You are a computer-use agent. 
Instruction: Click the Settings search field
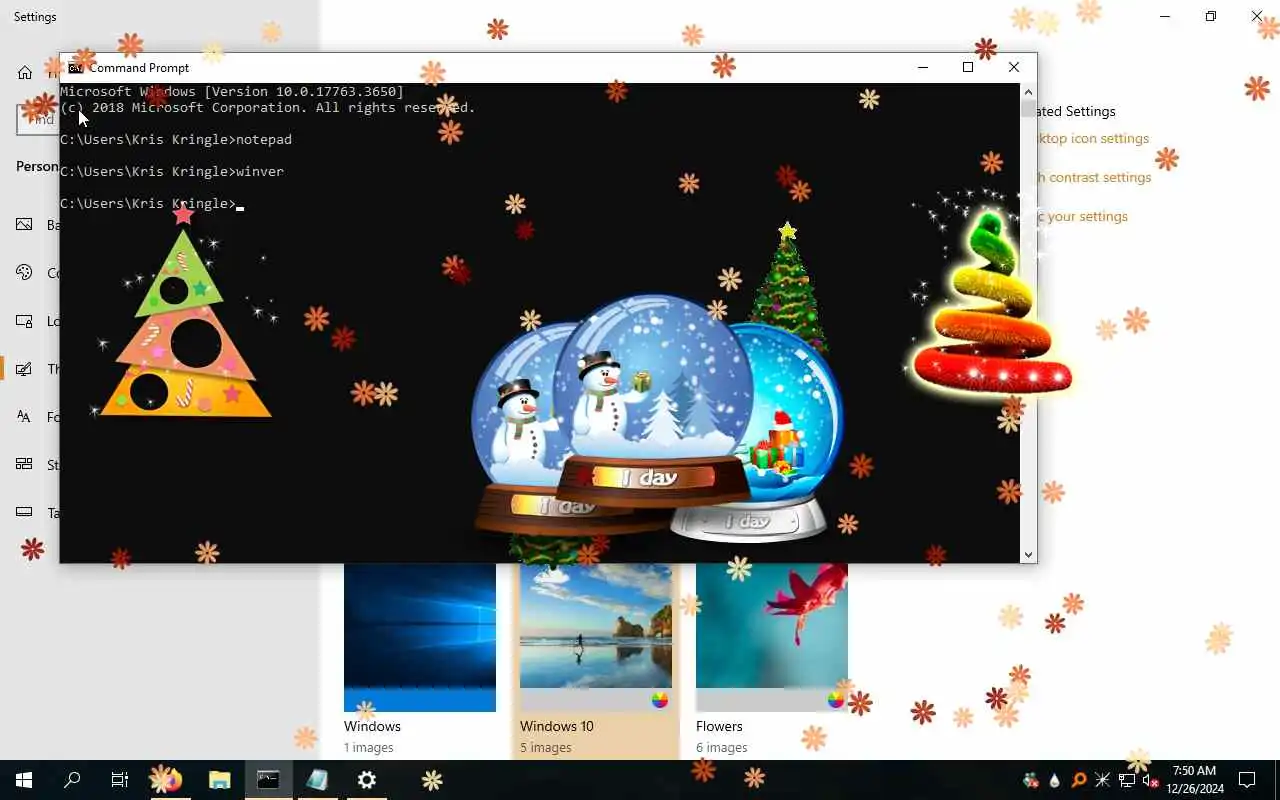[x=38, y=120]
